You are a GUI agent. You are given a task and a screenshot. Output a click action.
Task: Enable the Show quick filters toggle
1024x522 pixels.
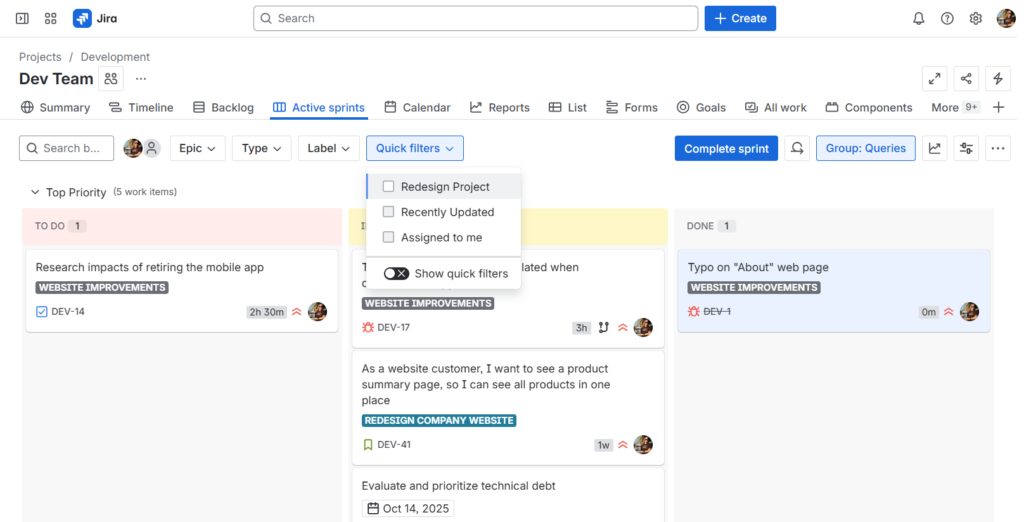(x=396, y=273)
